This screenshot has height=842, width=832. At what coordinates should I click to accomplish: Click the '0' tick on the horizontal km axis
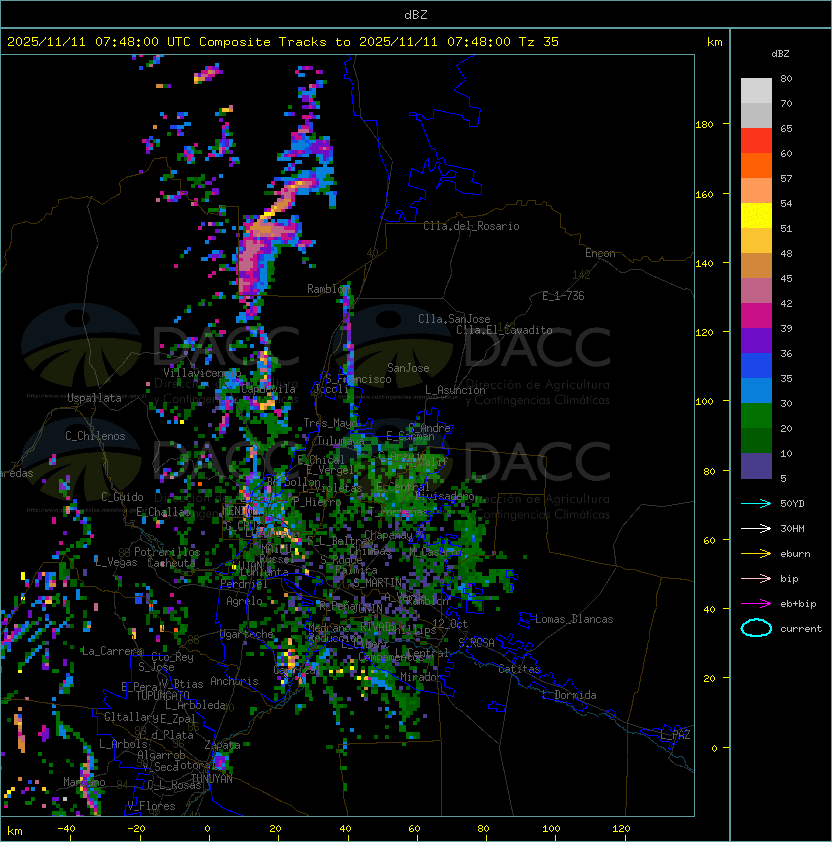[x=207, y=829]
